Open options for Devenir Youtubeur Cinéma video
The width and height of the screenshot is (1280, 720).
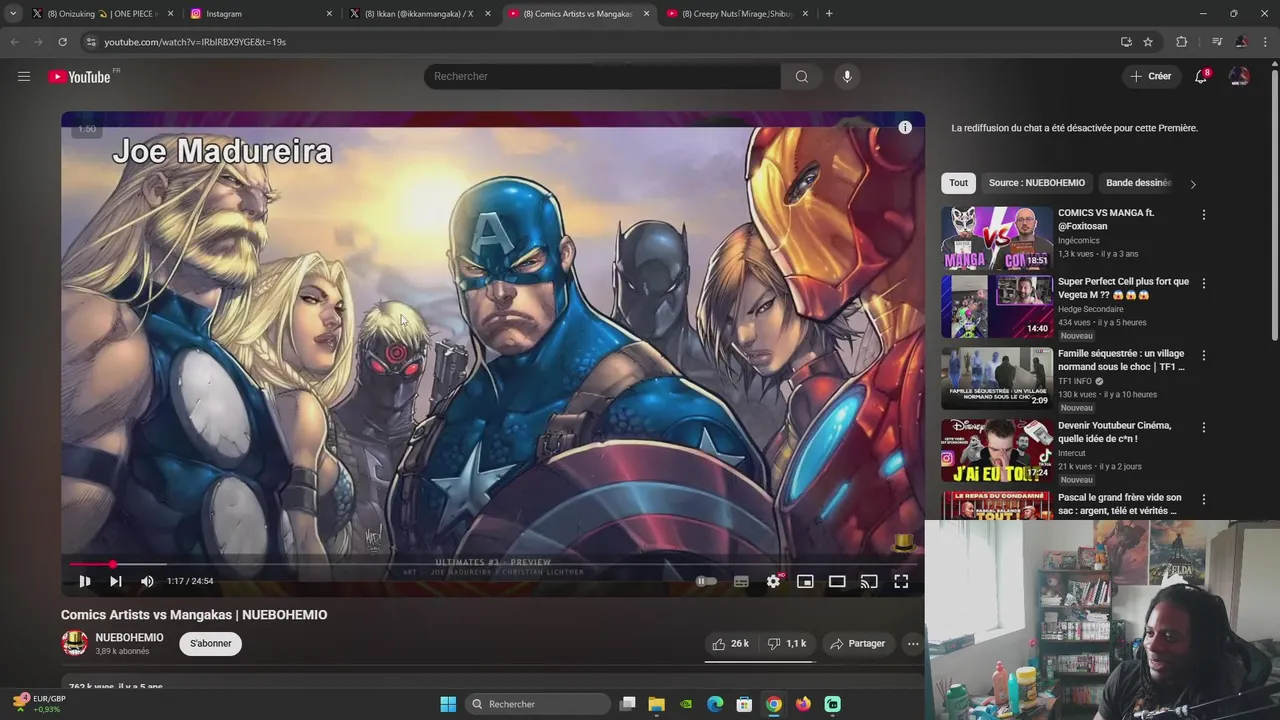[x=1204, y=428]
